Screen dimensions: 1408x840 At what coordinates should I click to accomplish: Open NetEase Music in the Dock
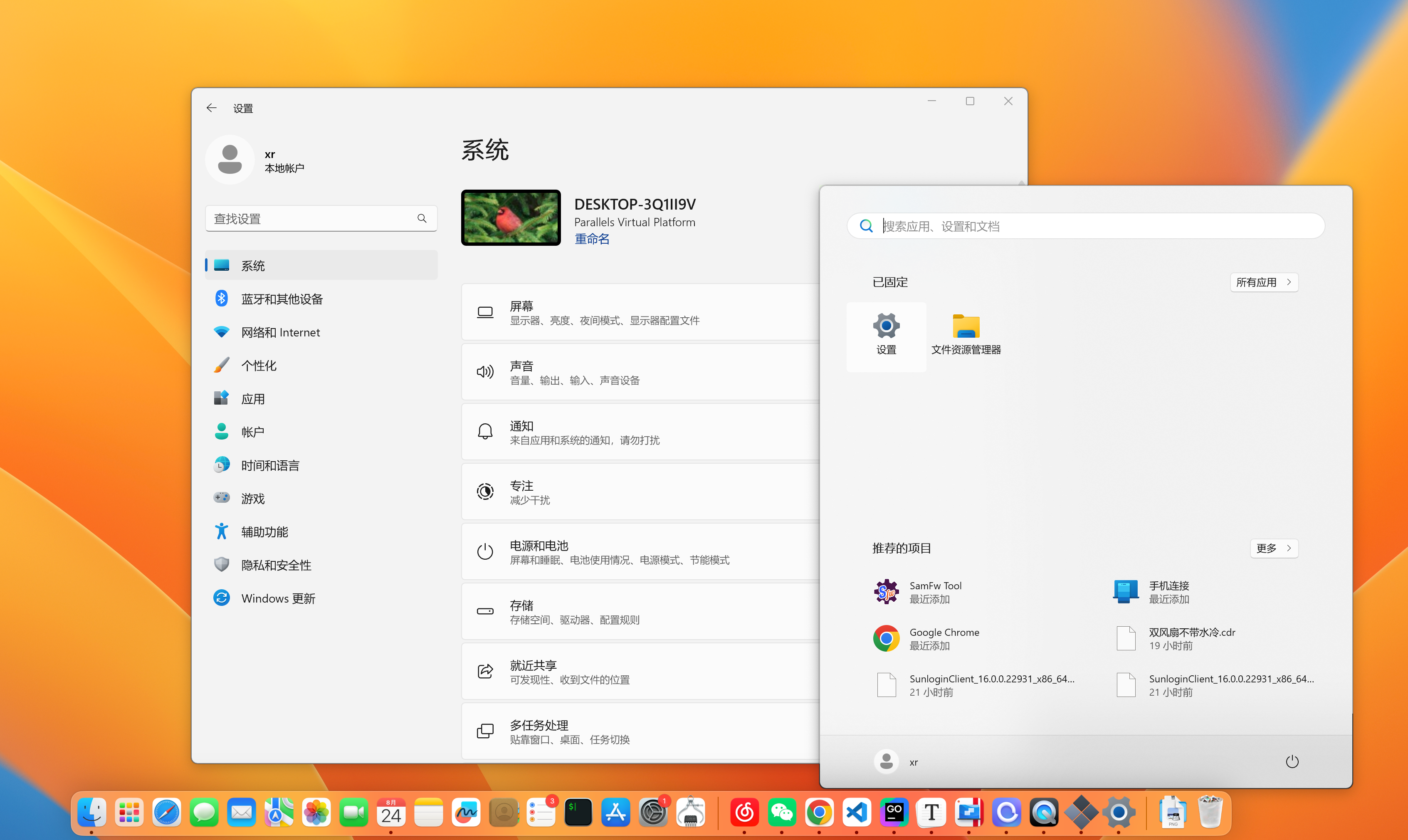(x=744, y=813)
